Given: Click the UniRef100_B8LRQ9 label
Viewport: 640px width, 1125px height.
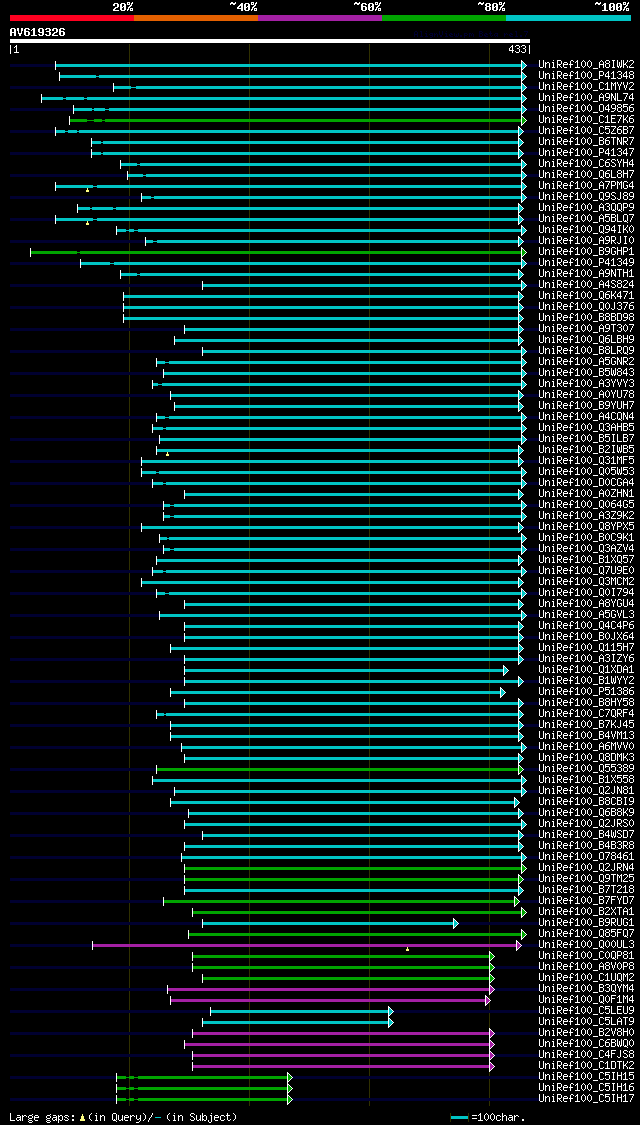Looking at the screenshot, I should coord(586,351).
